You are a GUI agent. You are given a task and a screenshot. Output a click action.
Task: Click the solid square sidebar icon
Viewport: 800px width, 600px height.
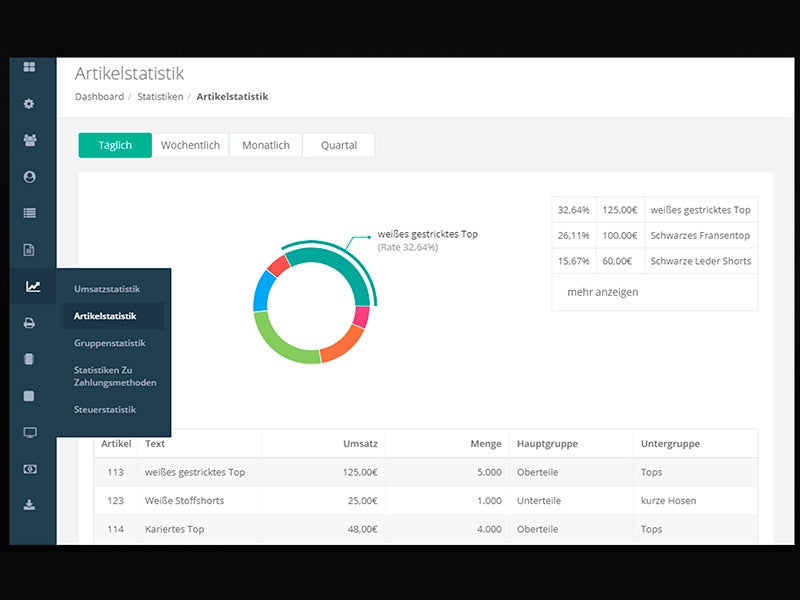pos(29,396)
